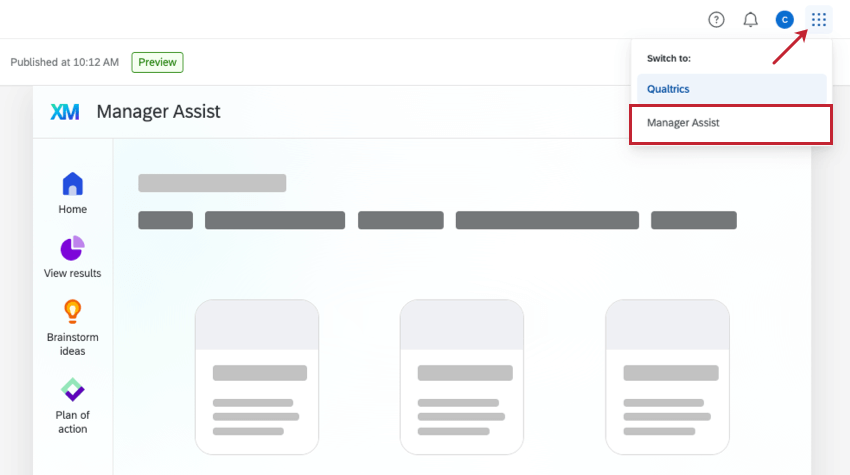Open Brainstorm ideas lightbulb icon
This screenshot has width=850, height=475.
click(72, 312)
